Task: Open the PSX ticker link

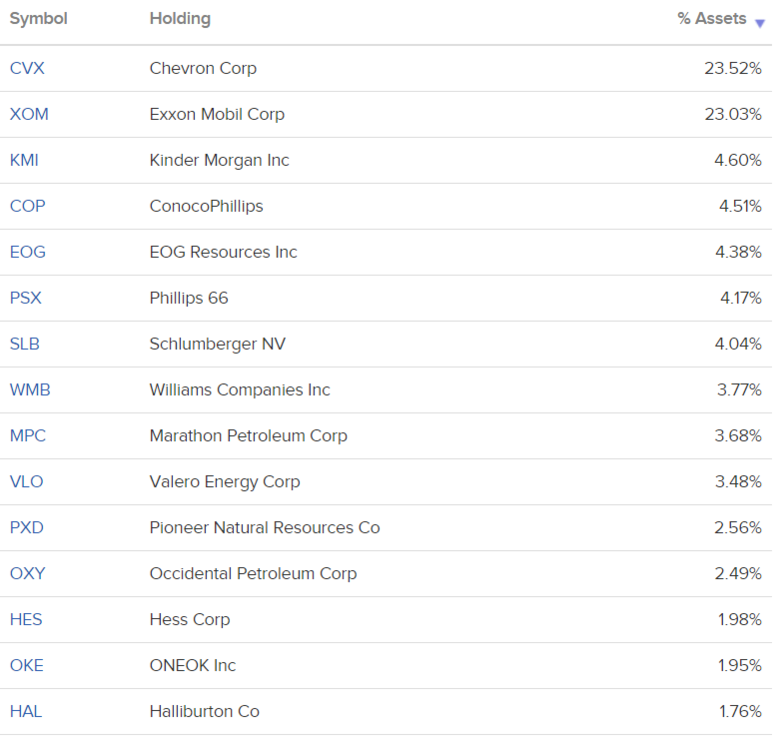Action: 26,298
